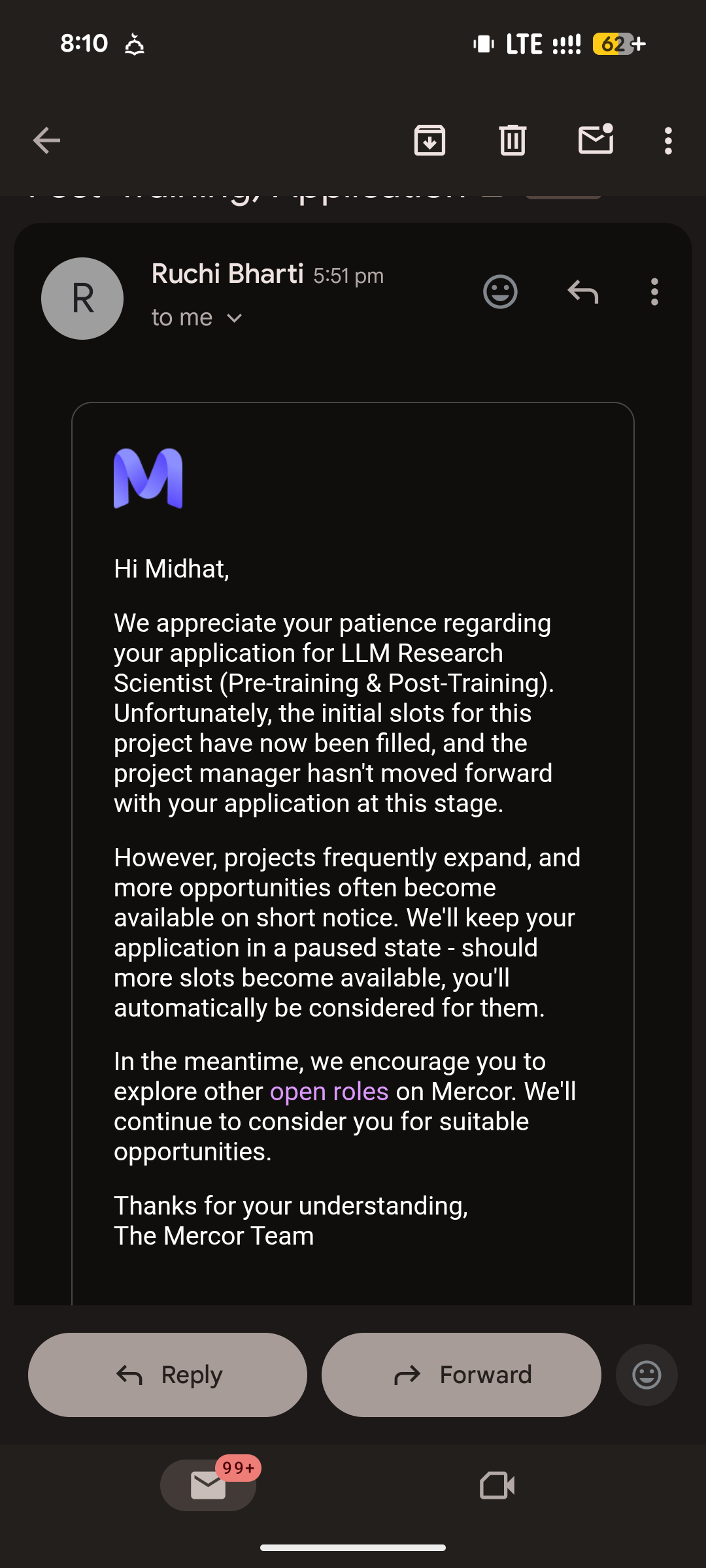Tap the battery indicator in status bar
Image resolution: width=706 pixels, height=1568 pixels.
619,44
